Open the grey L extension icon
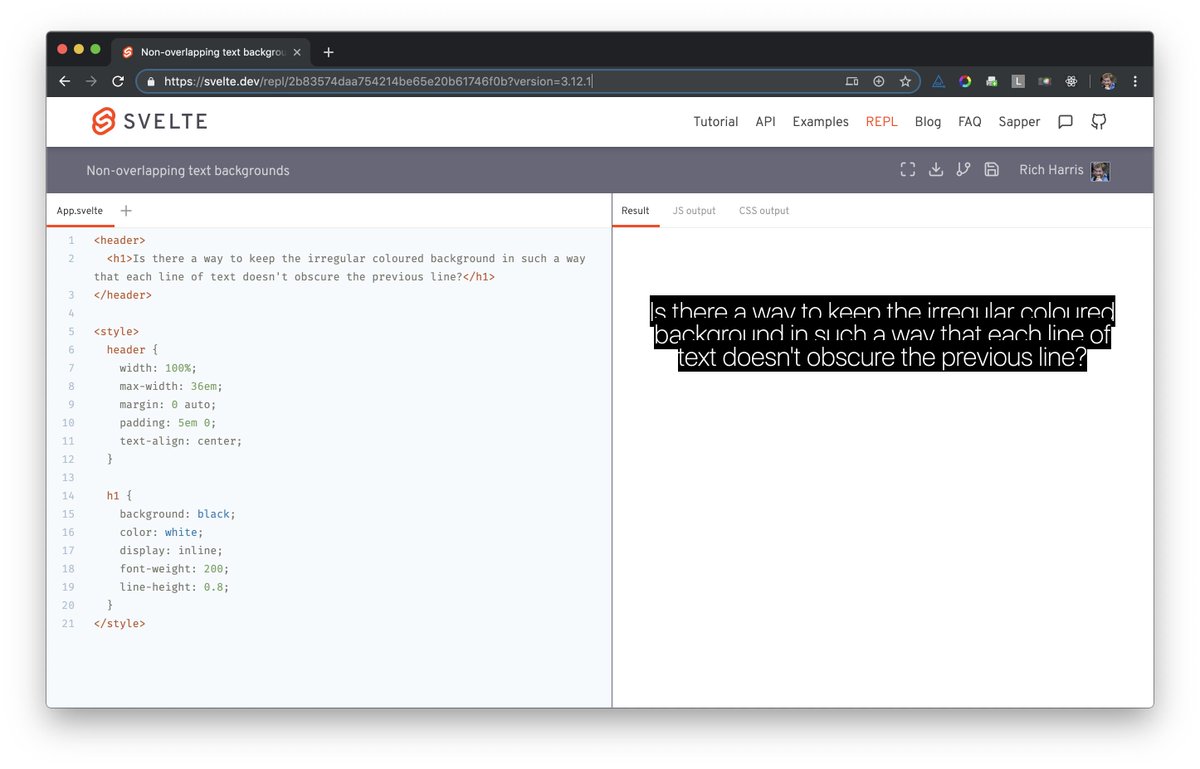The width and height of the screenshot is (1200, 769). [1018, 82]
